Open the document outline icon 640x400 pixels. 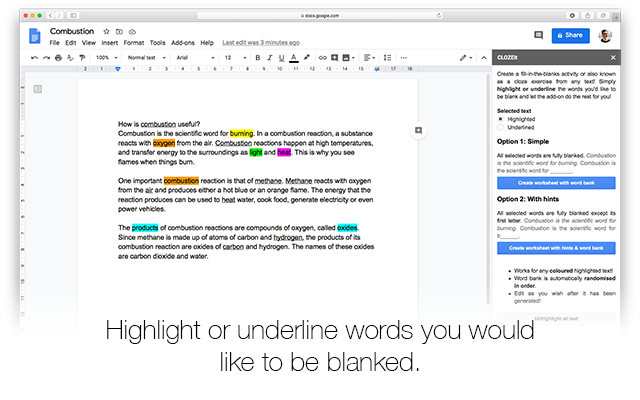(x=37, y=89)
